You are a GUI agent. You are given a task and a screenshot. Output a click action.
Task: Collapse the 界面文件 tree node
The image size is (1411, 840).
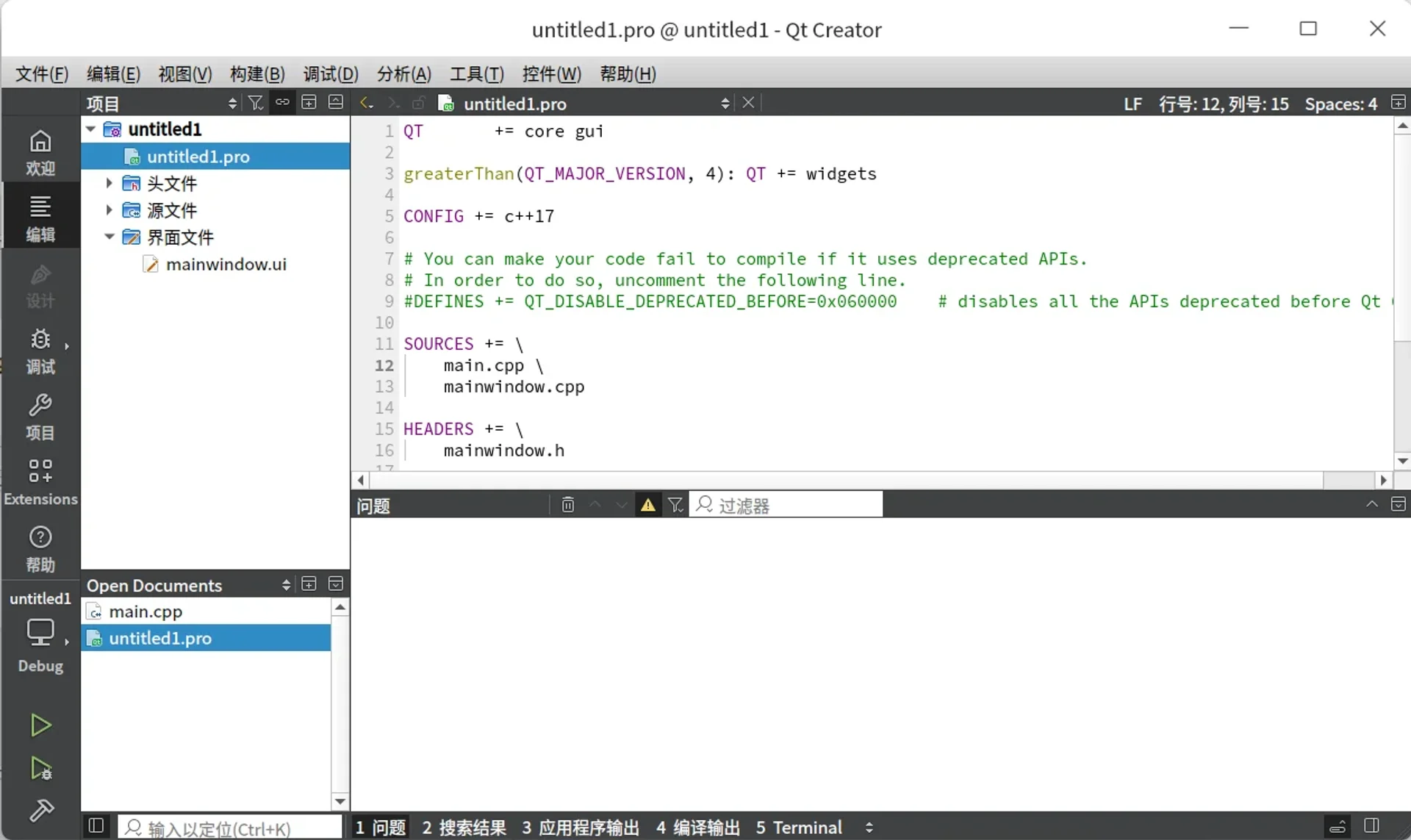coord(109,237)
